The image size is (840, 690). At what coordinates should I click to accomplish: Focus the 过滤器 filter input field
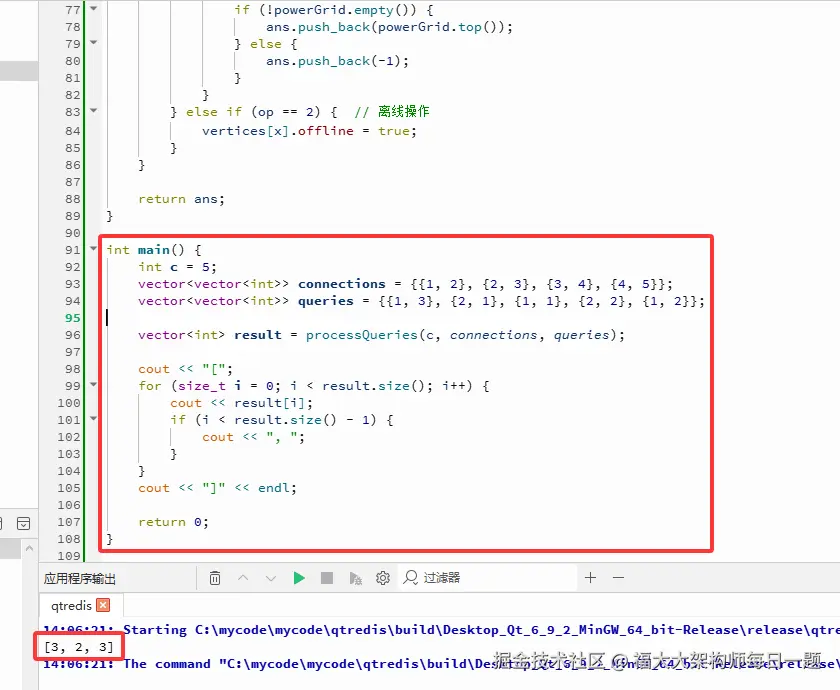coord(488,578)
